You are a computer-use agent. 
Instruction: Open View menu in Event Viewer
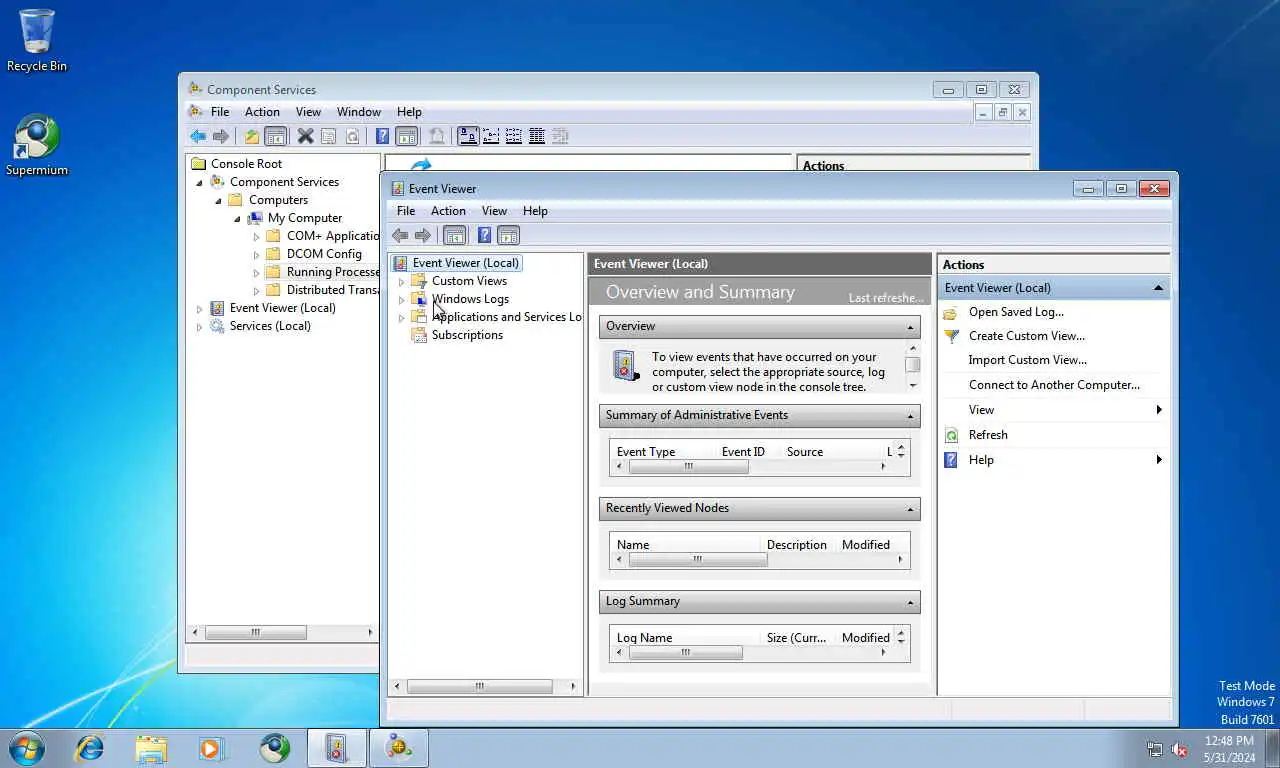point(494,211)
